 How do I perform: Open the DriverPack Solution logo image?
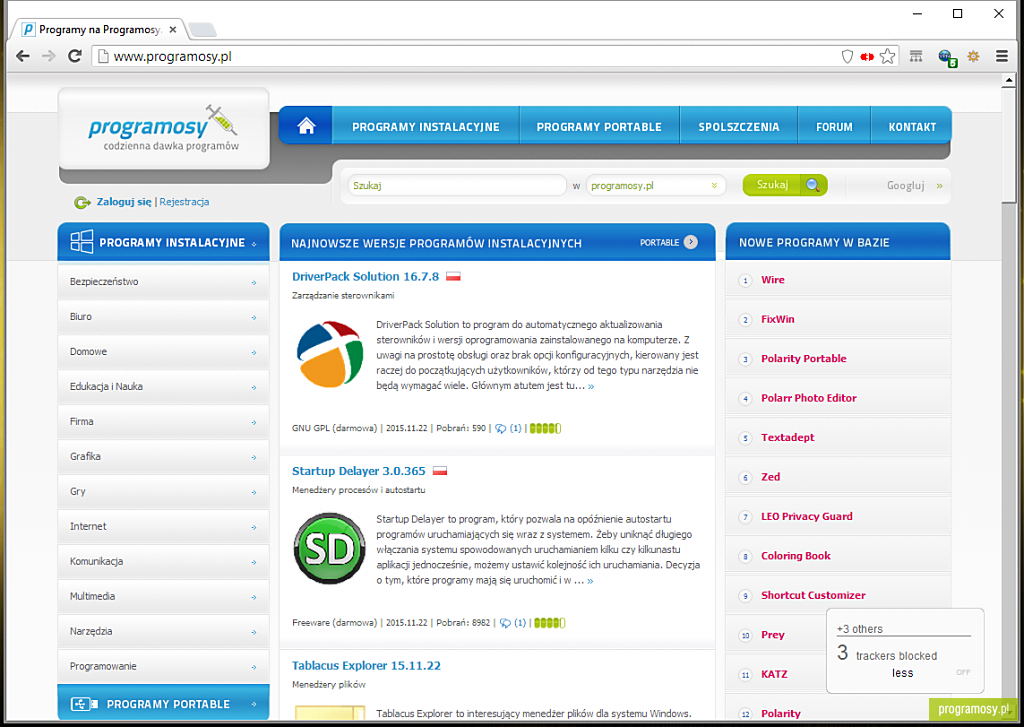tap(330, 355)
